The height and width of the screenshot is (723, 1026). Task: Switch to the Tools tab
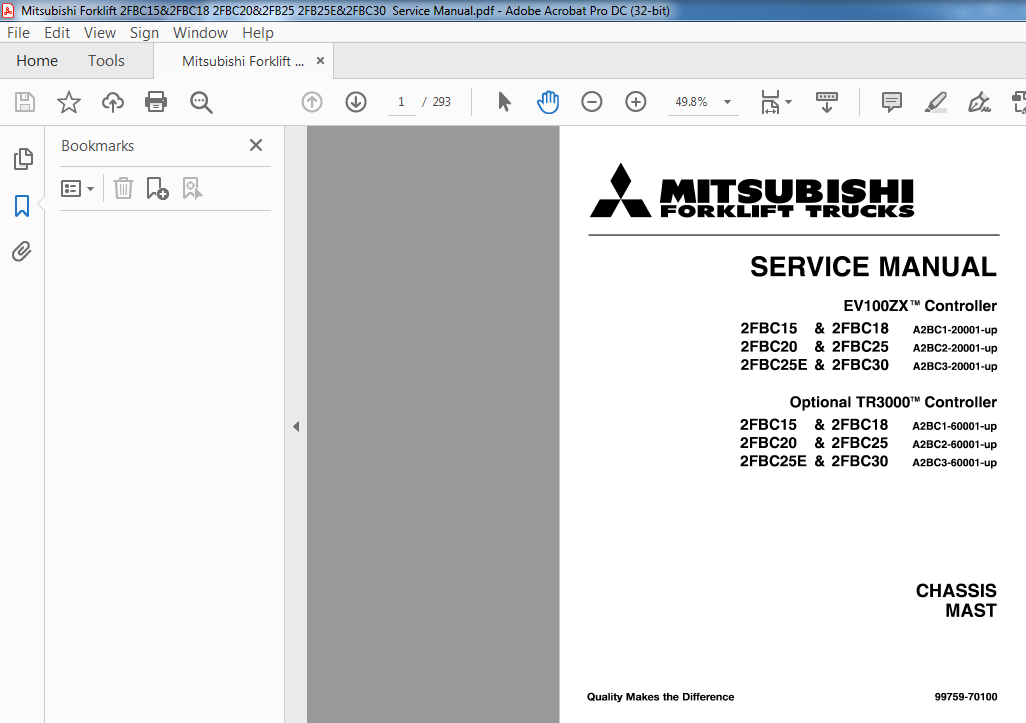pyautogui.click(x=106, y=61)
